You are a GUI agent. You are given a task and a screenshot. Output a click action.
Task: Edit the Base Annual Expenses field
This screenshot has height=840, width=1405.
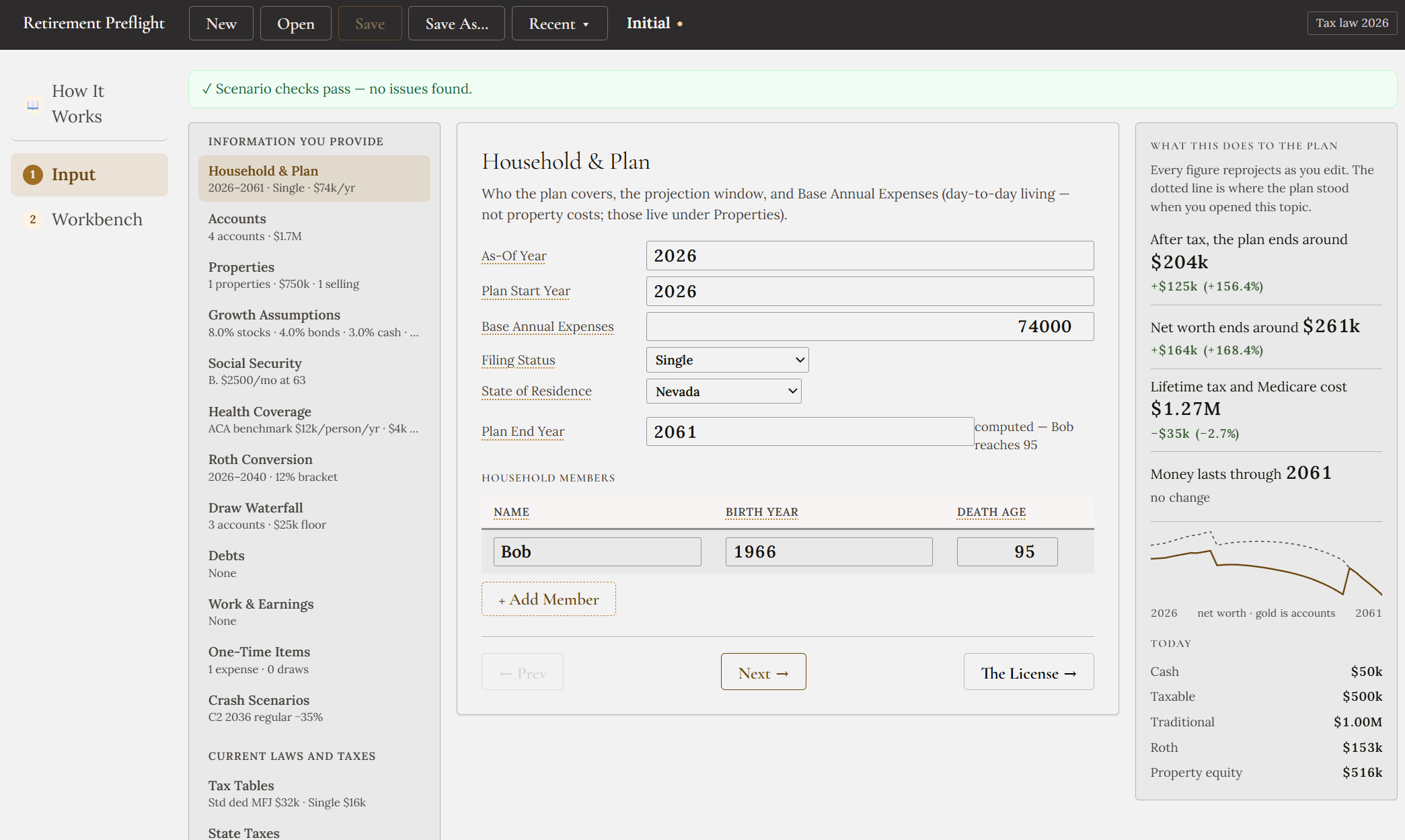click(x=870, y=326)
